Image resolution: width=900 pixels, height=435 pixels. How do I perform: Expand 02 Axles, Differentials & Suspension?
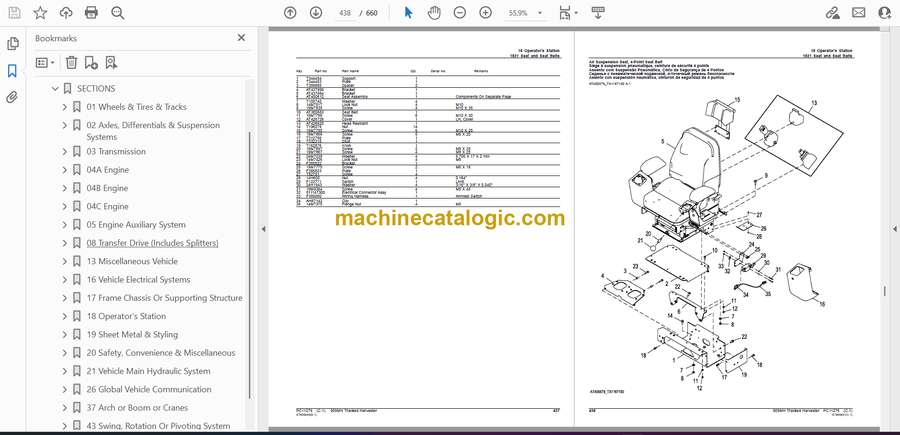pos(65,125)
